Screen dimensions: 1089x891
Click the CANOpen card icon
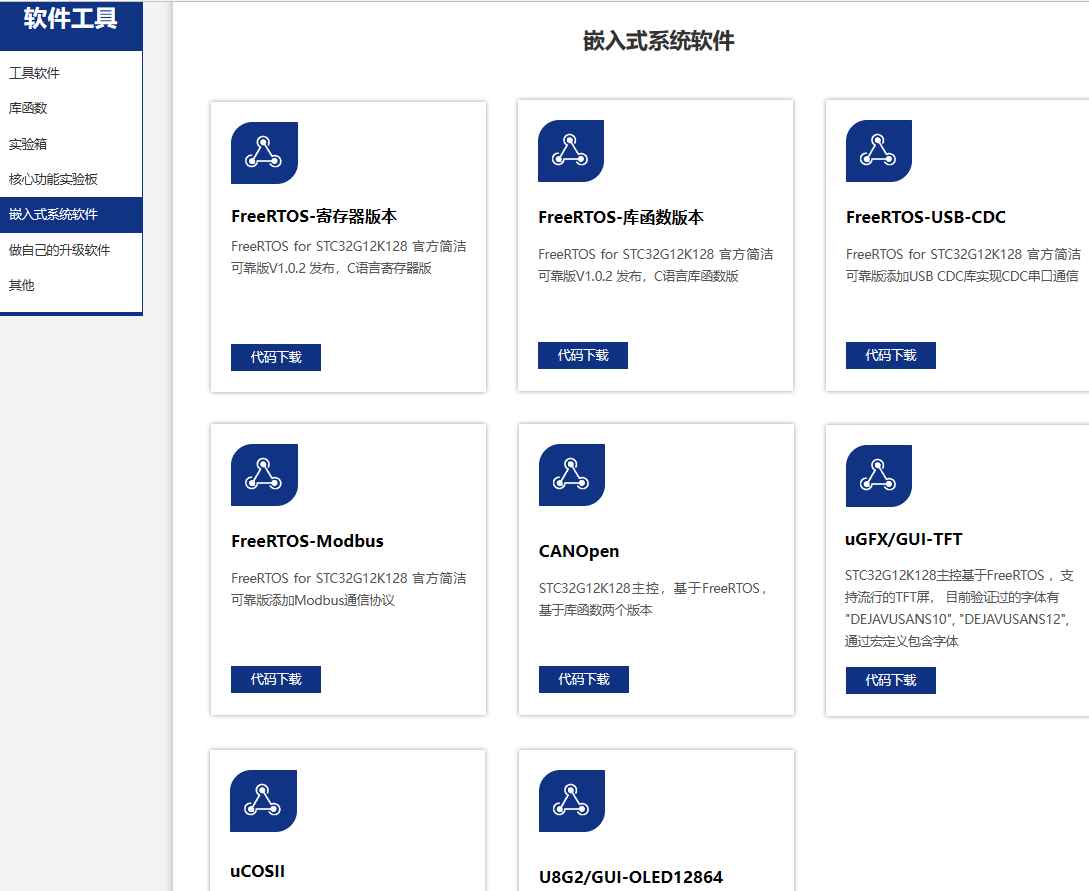pyautogui.click(x=572, y=475)
